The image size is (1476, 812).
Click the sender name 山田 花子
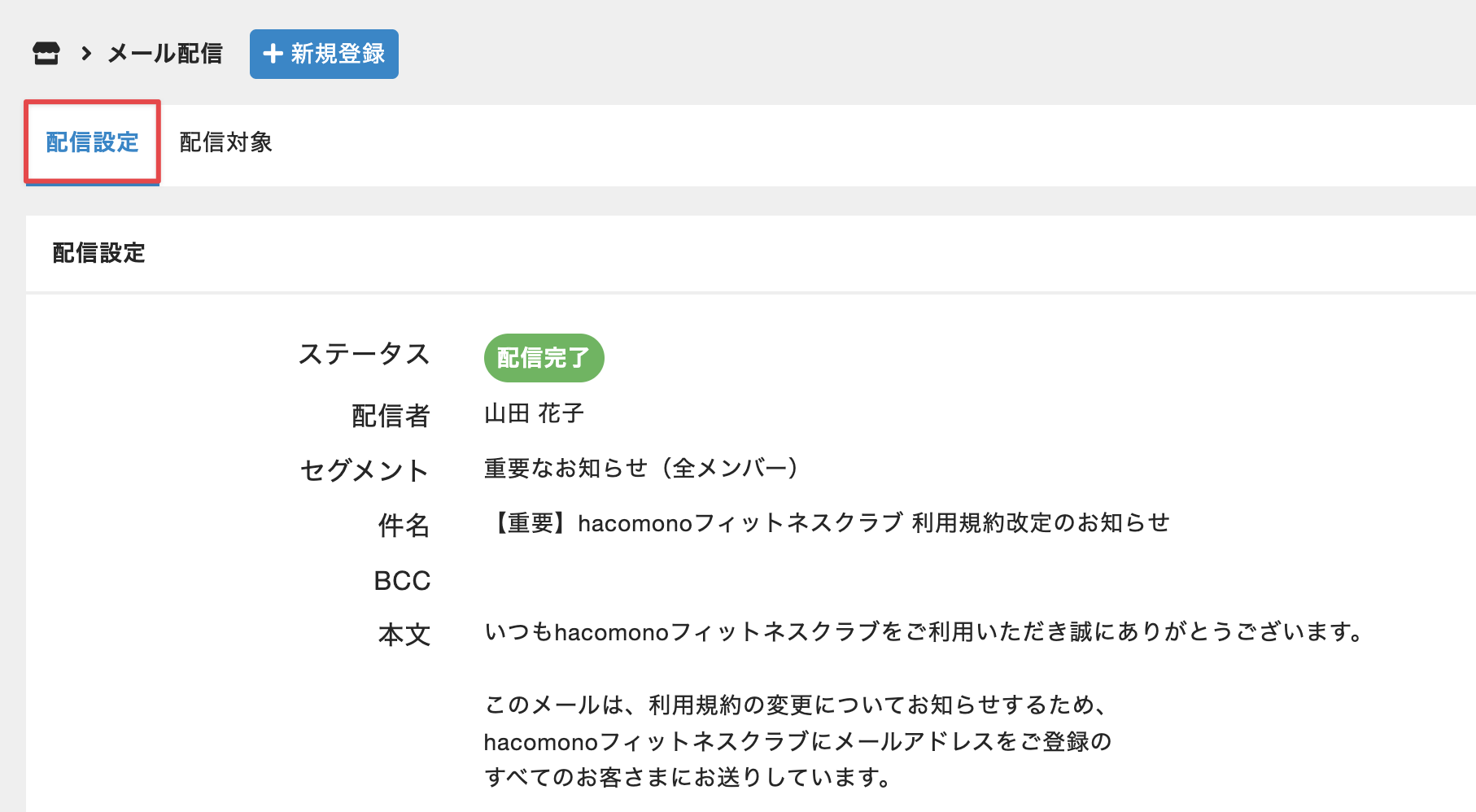click(x=534, y=413)
